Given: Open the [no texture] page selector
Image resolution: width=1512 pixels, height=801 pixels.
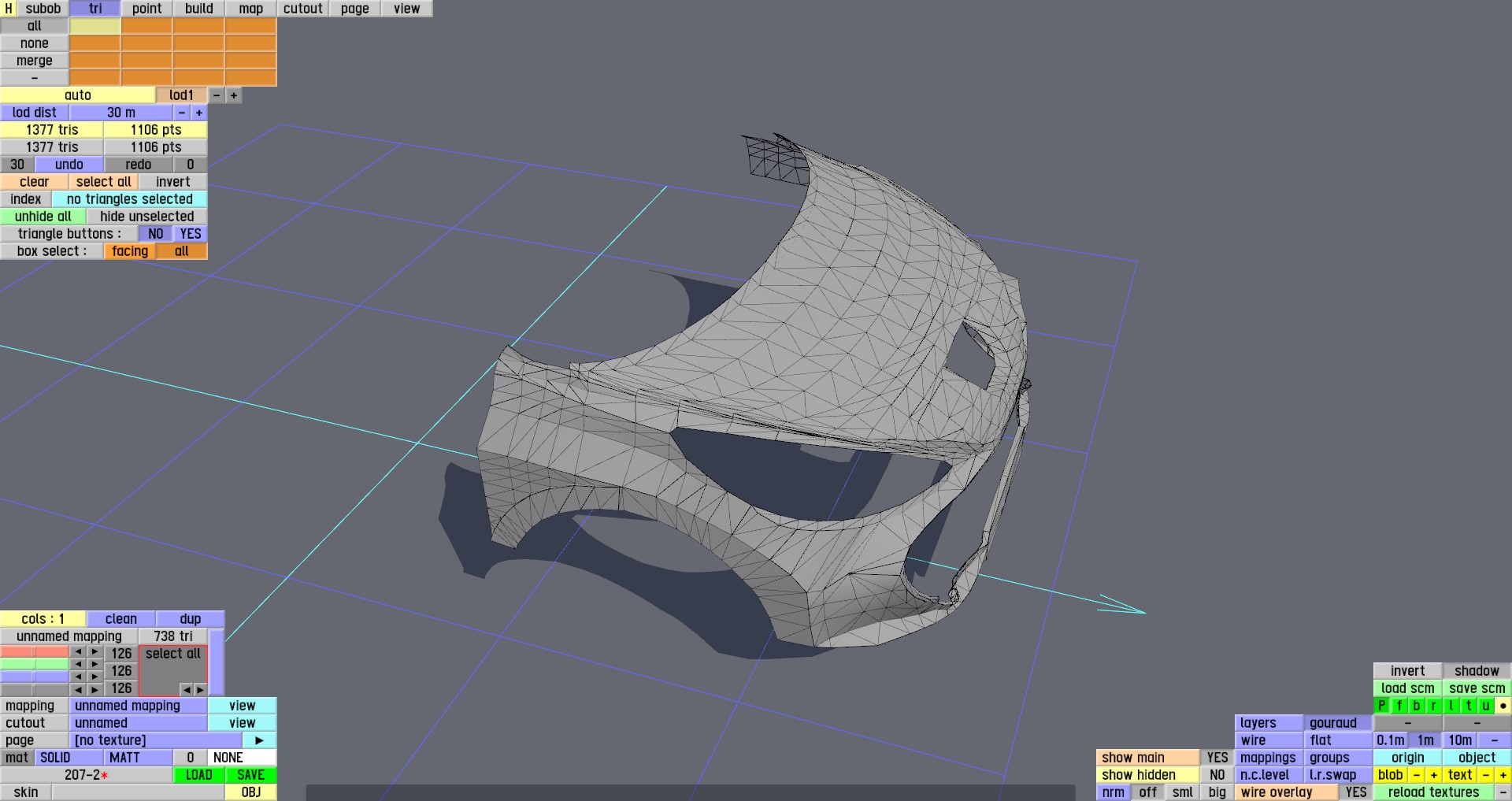Looking at the screenshot, I should 156,740.
